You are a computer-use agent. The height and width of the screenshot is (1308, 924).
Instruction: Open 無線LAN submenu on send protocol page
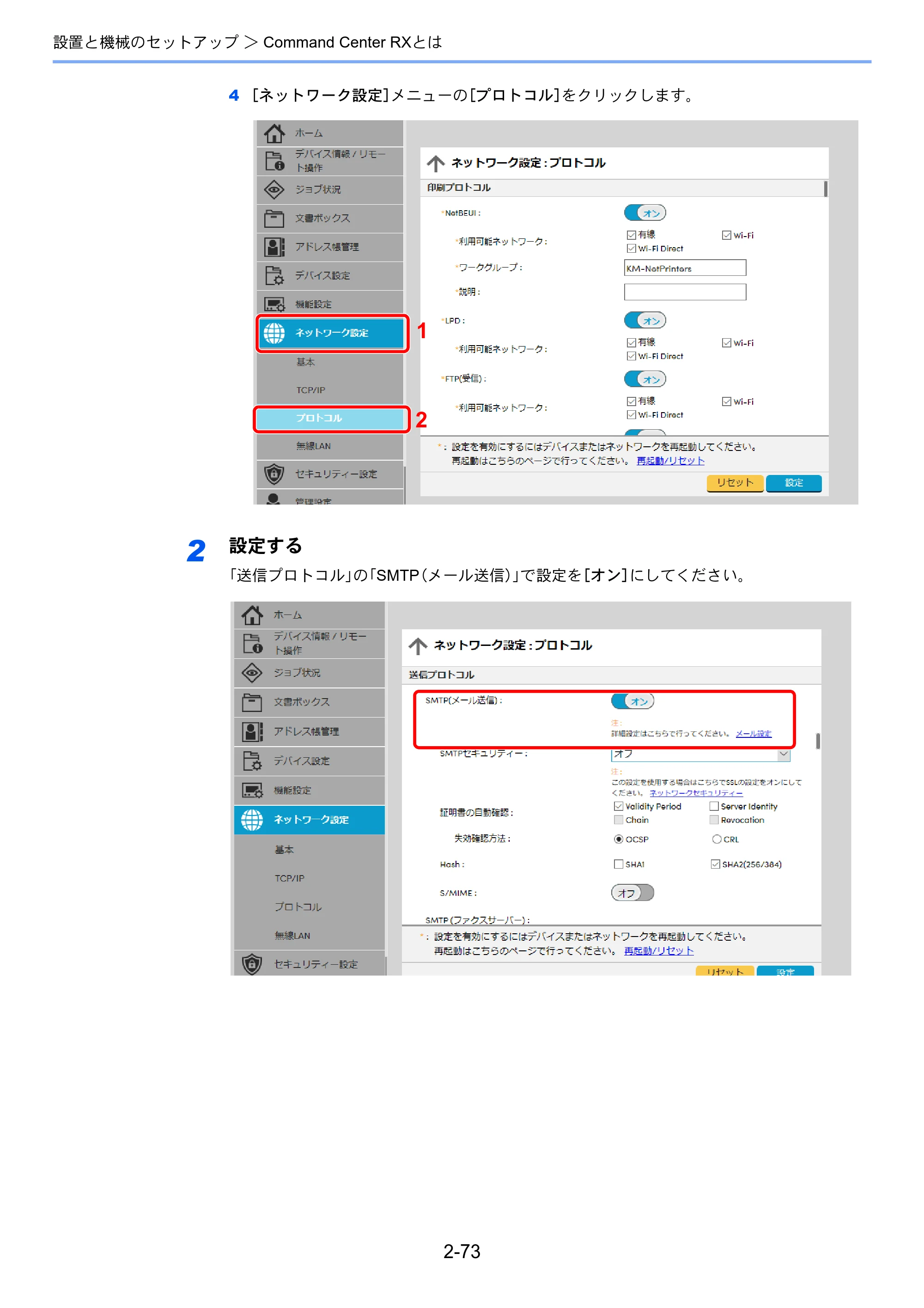pos(292,936)
